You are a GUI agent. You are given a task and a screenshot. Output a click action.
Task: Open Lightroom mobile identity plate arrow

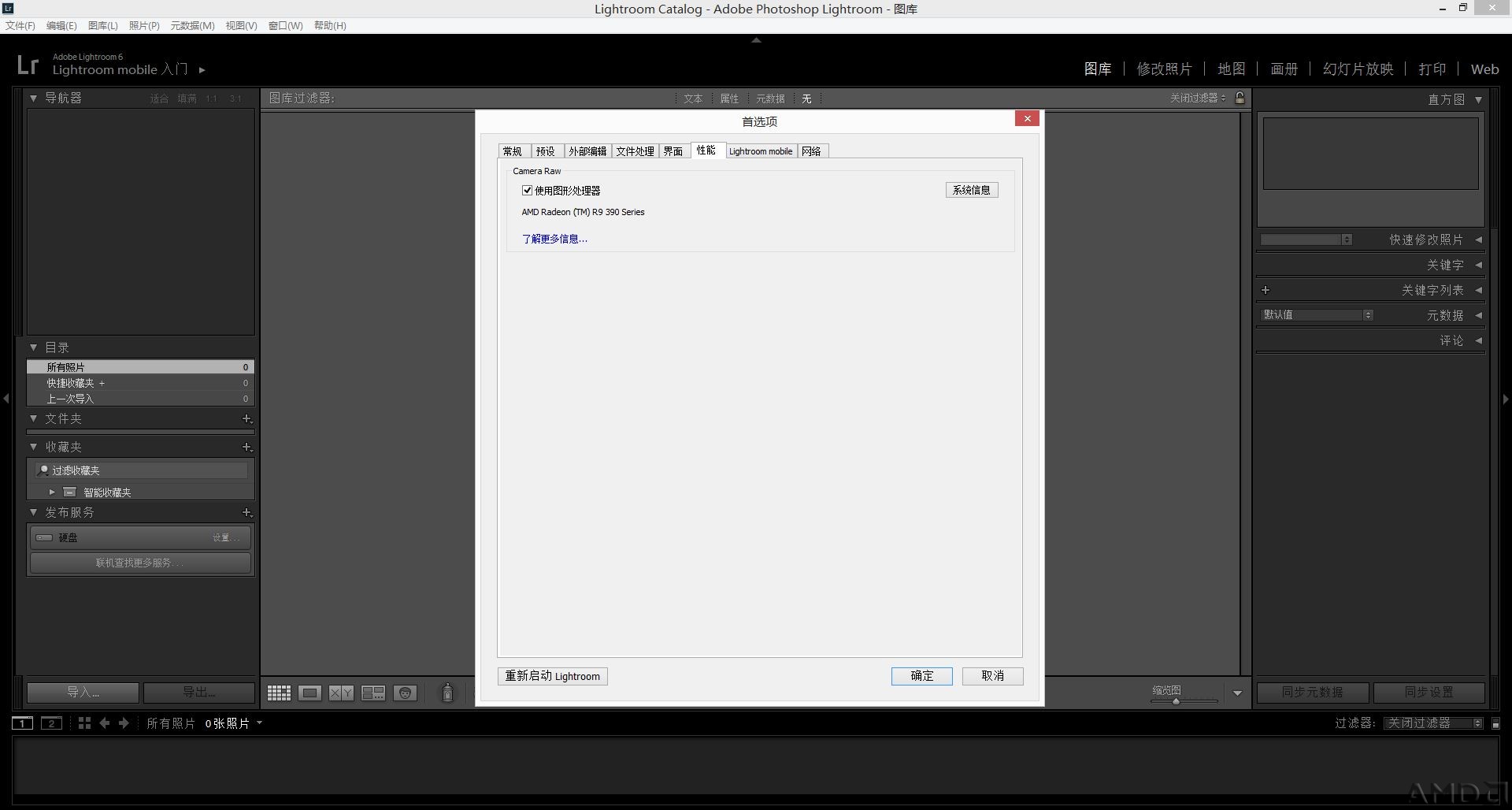(202, 70)
